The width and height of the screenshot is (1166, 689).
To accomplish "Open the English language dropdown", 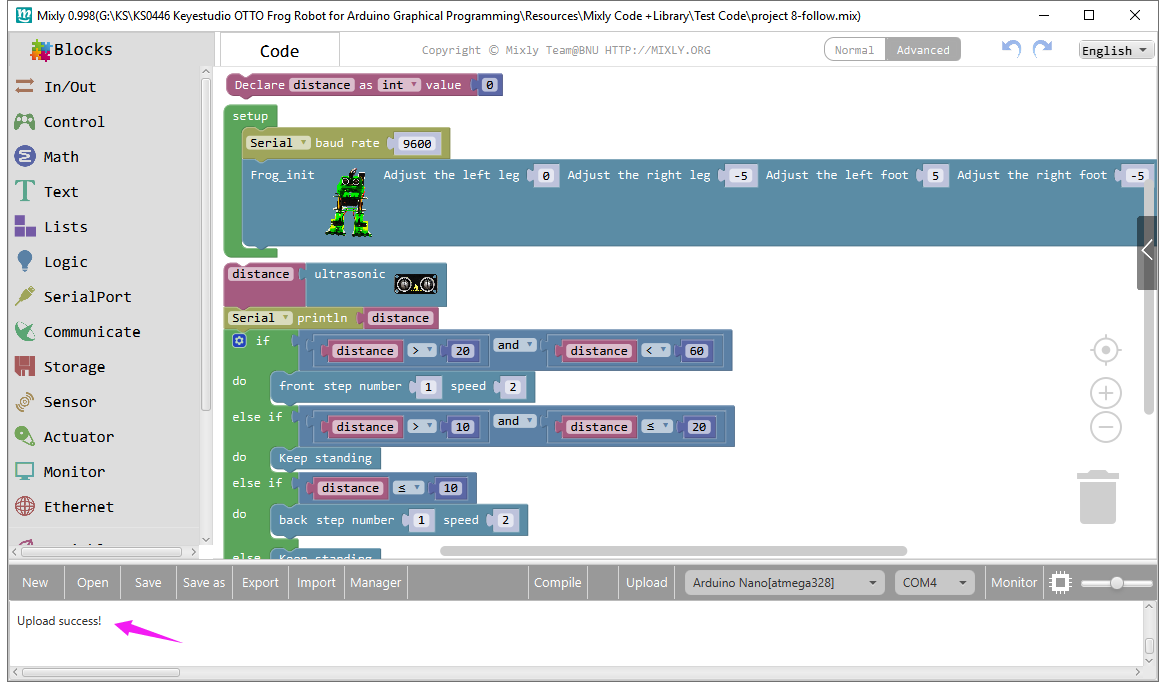I will 1116,50.
